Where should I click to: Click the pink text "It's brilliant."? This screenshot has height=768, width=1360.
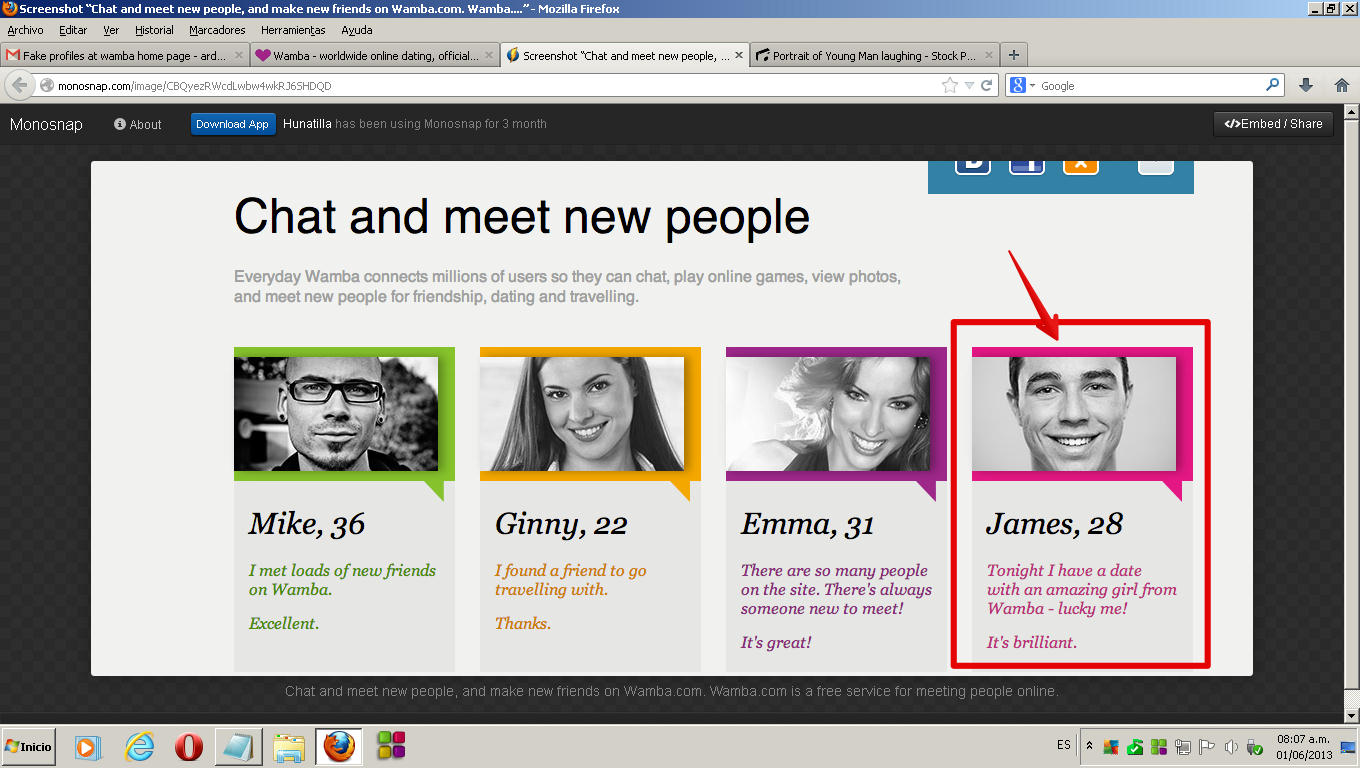point(1032,642)
